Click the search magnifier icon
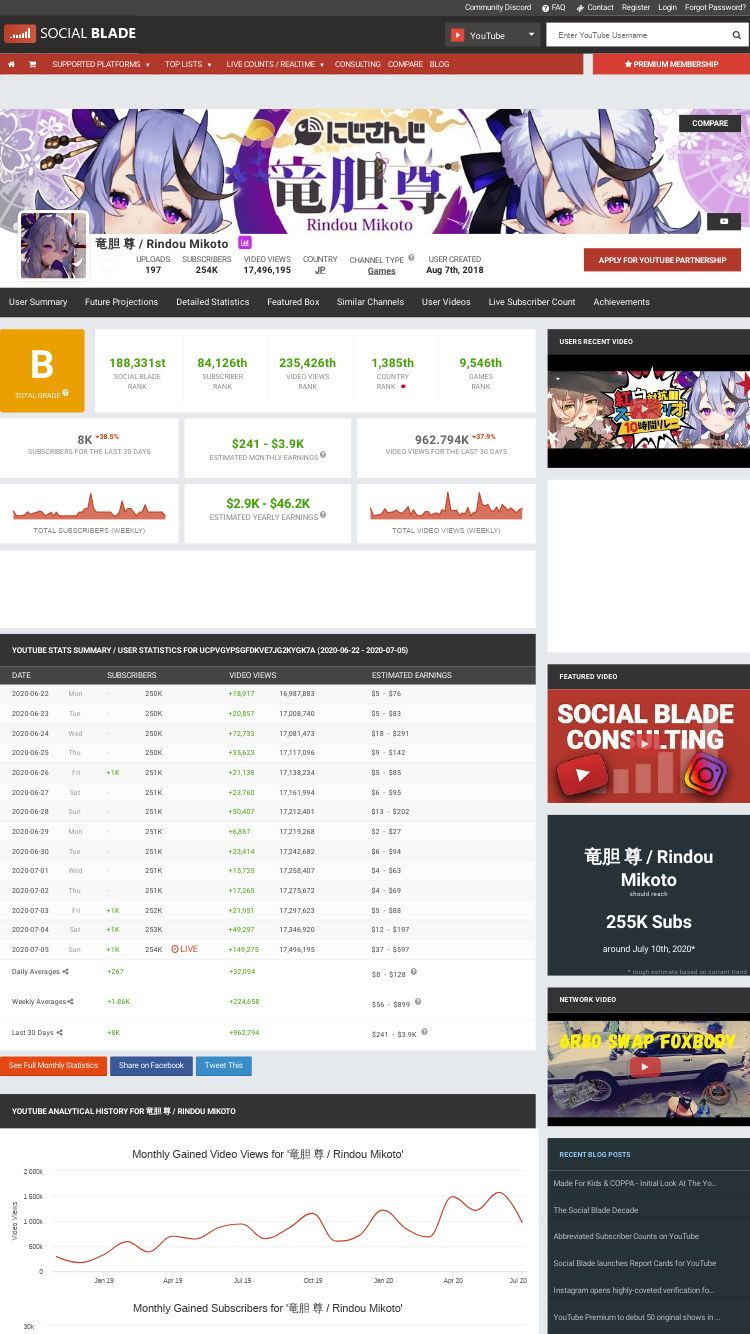This screenshot has height=1334, width=750. tap(737, 35)
